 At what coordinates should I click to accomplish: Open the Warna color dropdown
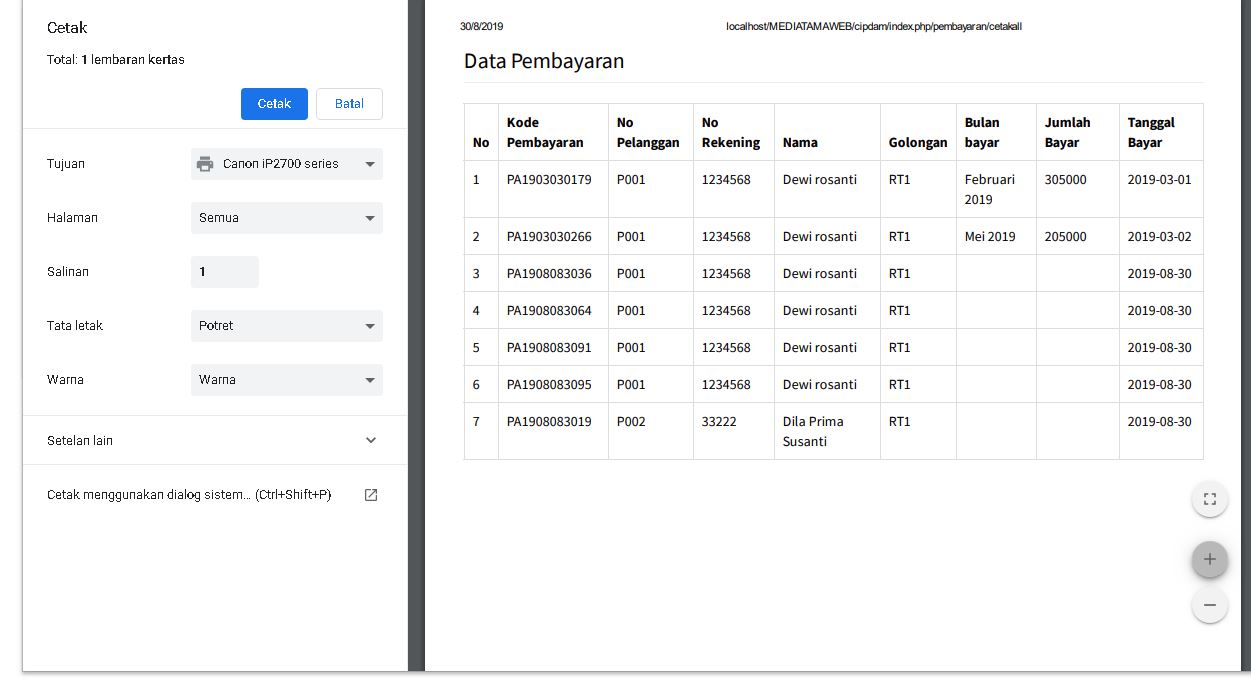coord(287,380)
